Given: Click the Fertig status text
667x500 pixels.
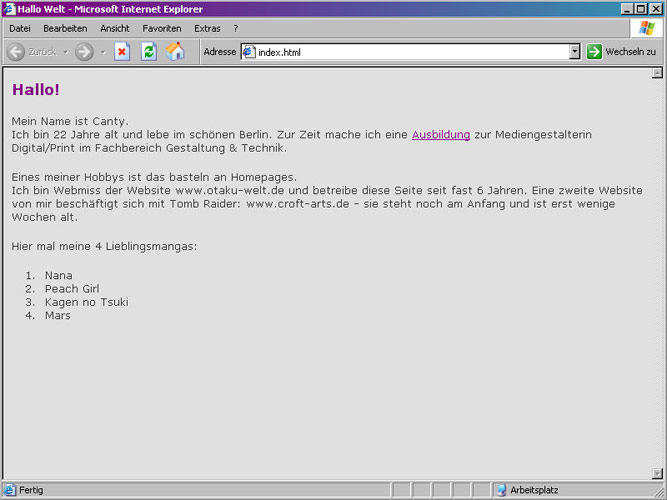Looking at the screenshot, I should (x=31, y=490).
